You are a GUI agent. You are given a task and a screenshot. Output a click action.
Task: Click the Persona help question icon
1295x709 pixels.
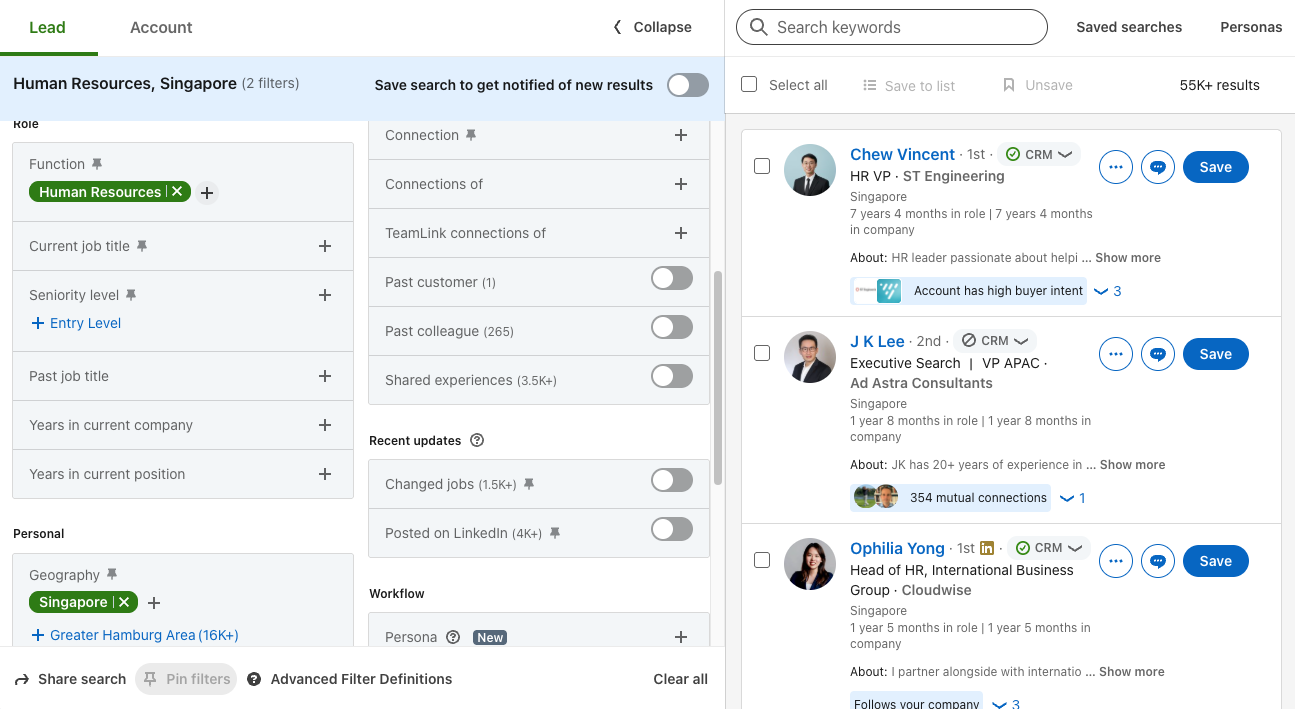[x=453, y=637]
